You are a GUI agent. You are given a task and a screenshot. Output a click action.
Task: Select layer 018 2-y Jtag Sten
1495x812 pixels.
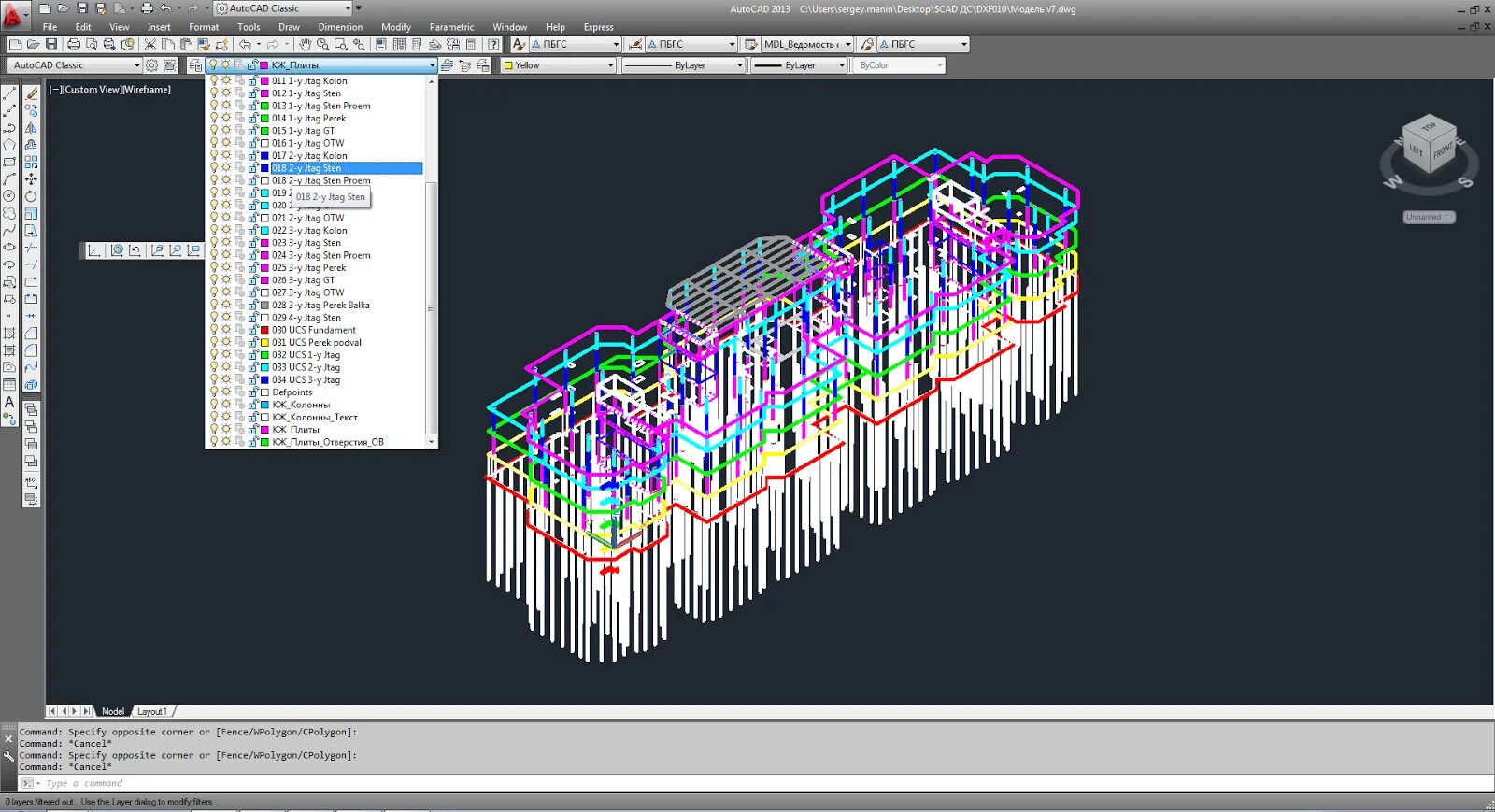[x=315, y=168]
